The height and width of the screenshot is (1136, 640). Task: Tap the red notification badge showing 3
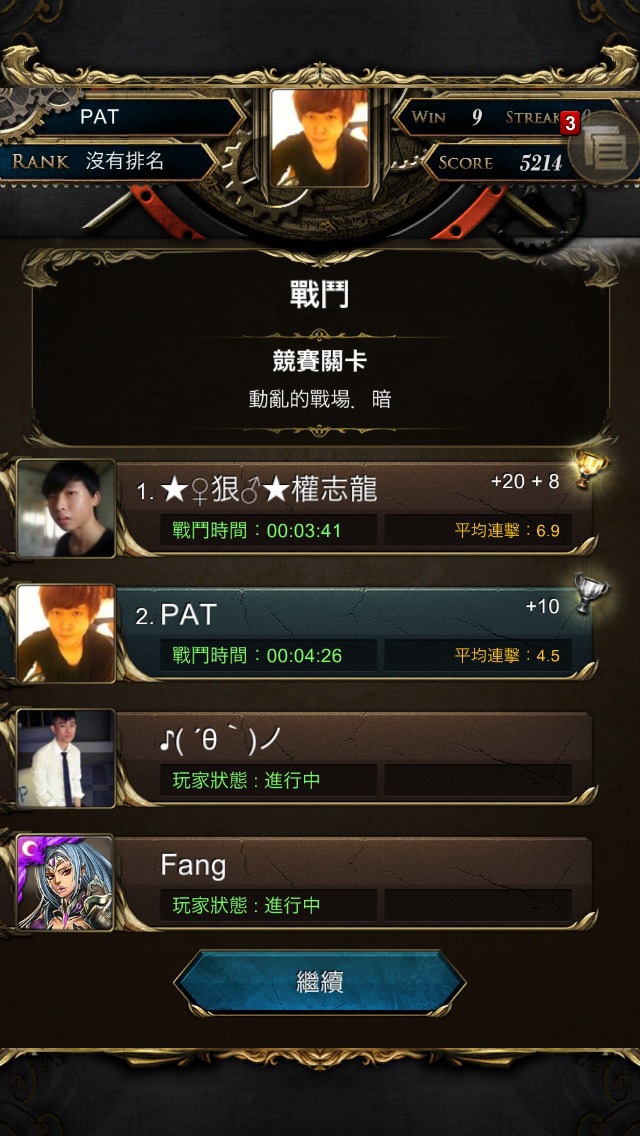click(x=570, y=124)
